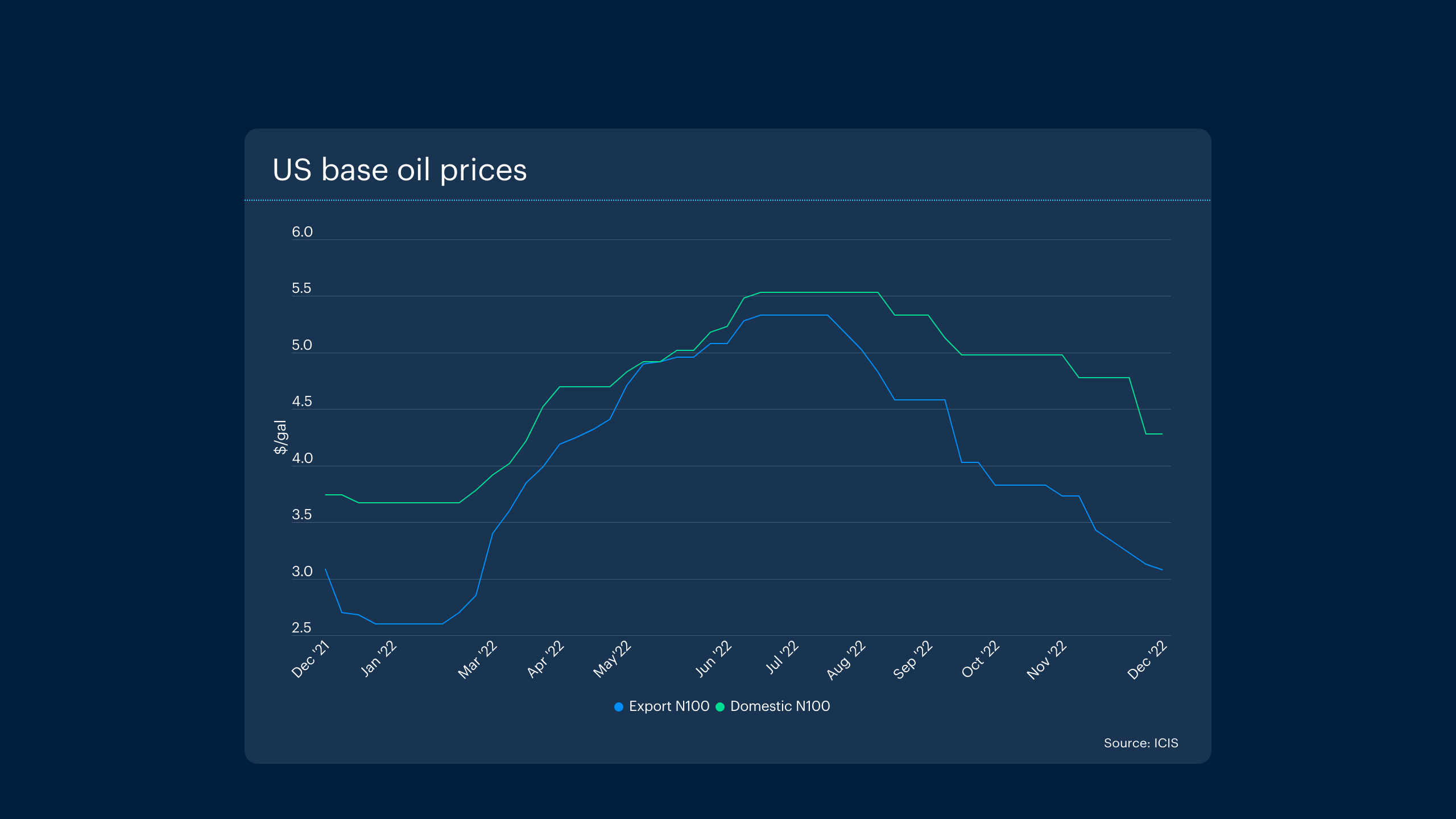Click the Dec '22 axis label
Viewport: 1456px width, 819px height.
coord(1148,660)
